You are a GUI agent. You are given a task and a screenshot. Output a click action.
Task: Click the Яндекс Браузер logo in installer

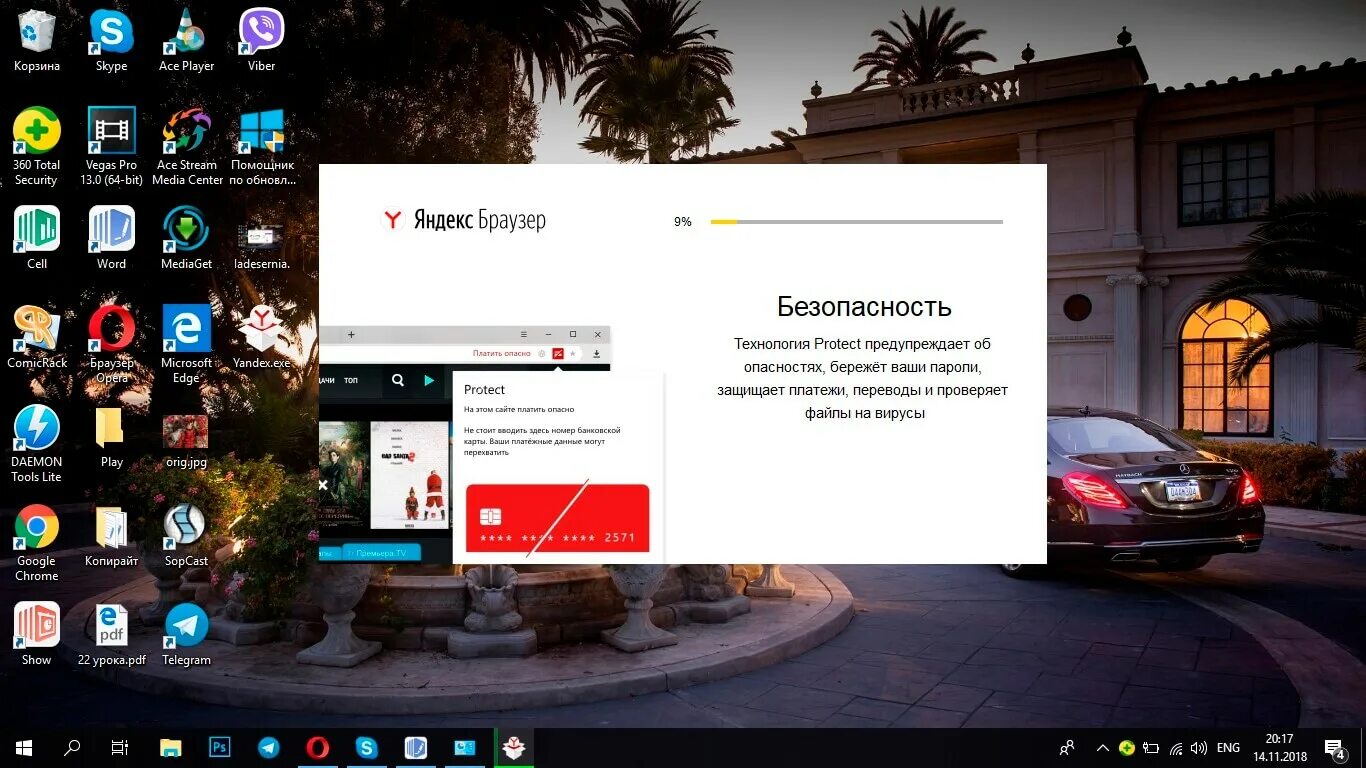pyautogui.click(x=465, y=220)
